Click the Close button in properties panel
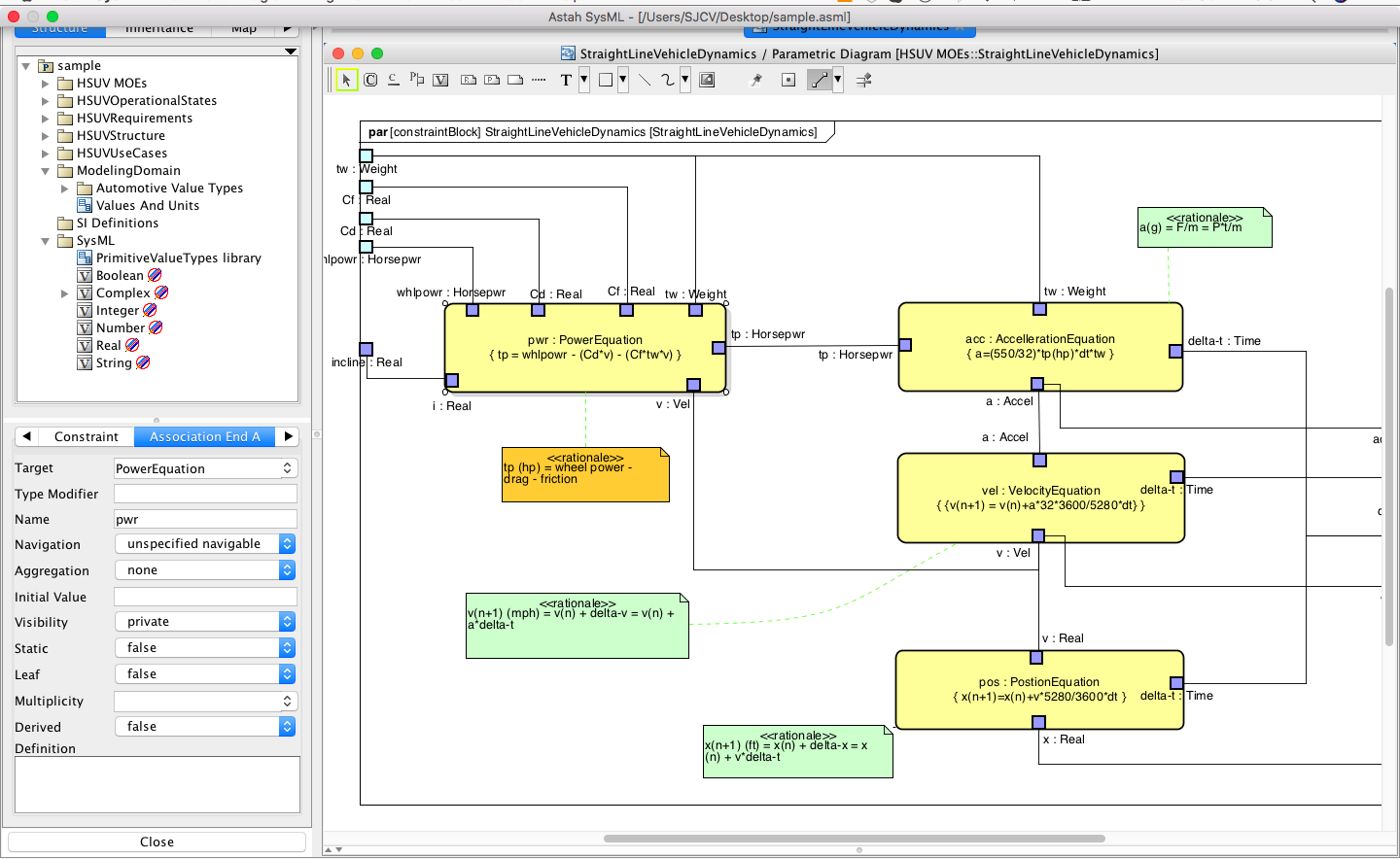Viewport: 1400px width, 859px height. click(157, 842)
